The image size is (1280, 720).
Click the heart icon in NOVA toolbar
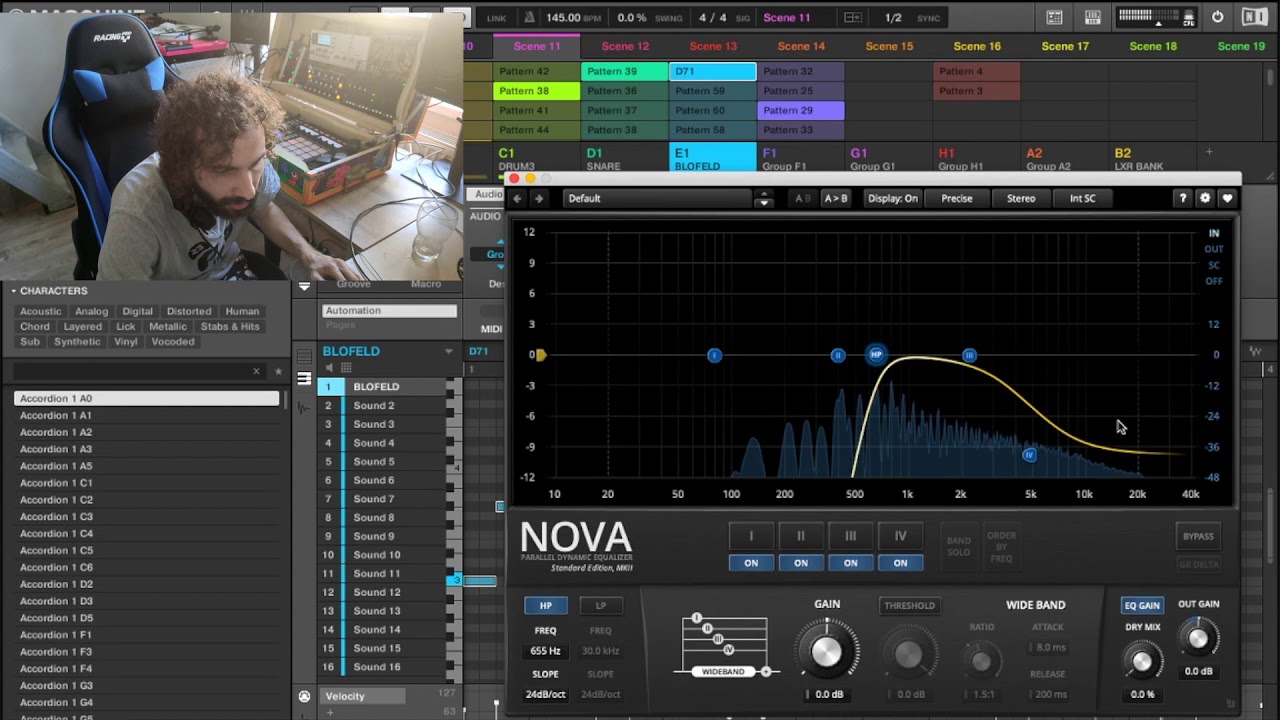coord(1227,198)
